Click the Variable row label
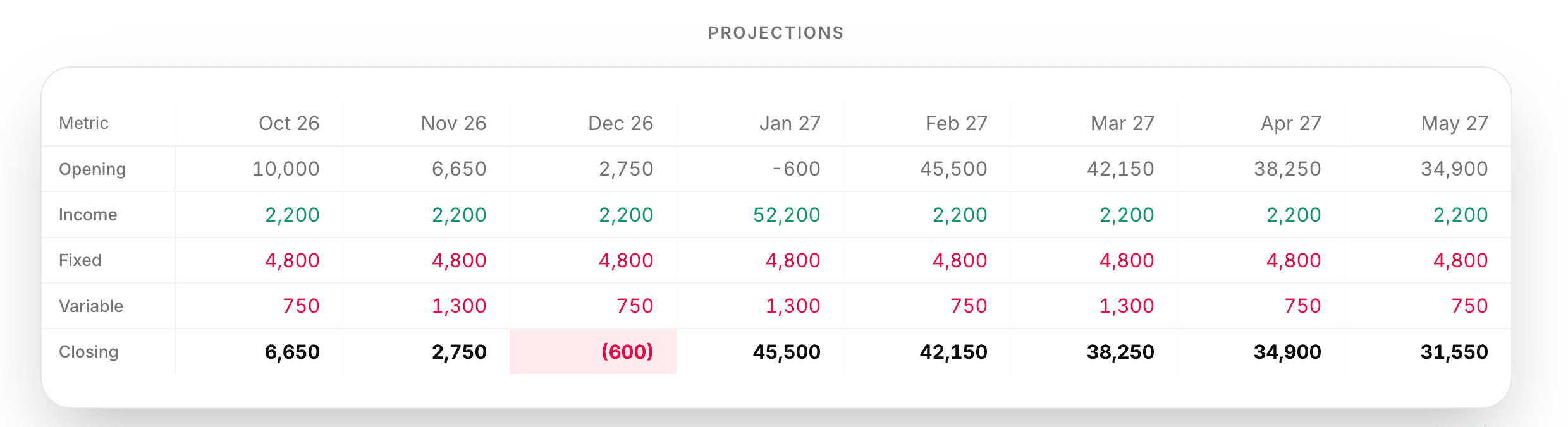1568x427 pixels. pos(91,306)
